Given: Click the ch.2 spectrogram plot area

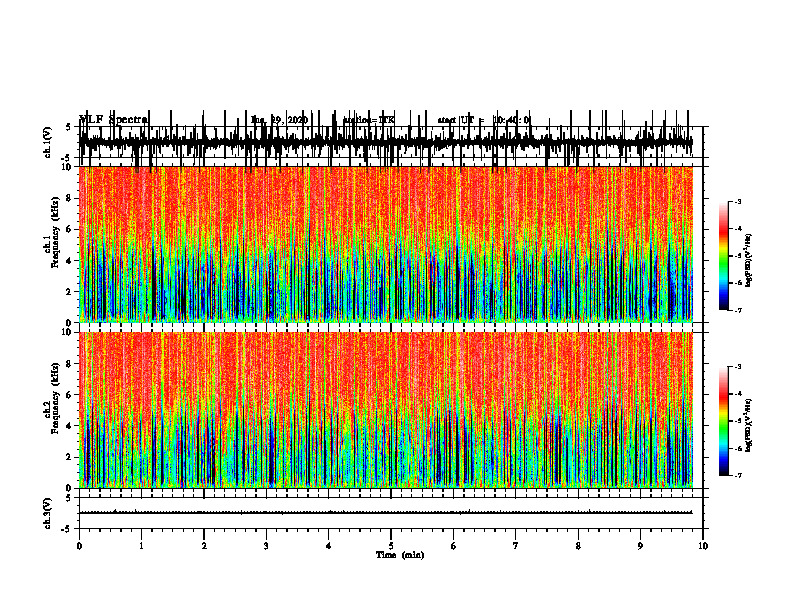Looking at the screenshot, I should (386, 410).
